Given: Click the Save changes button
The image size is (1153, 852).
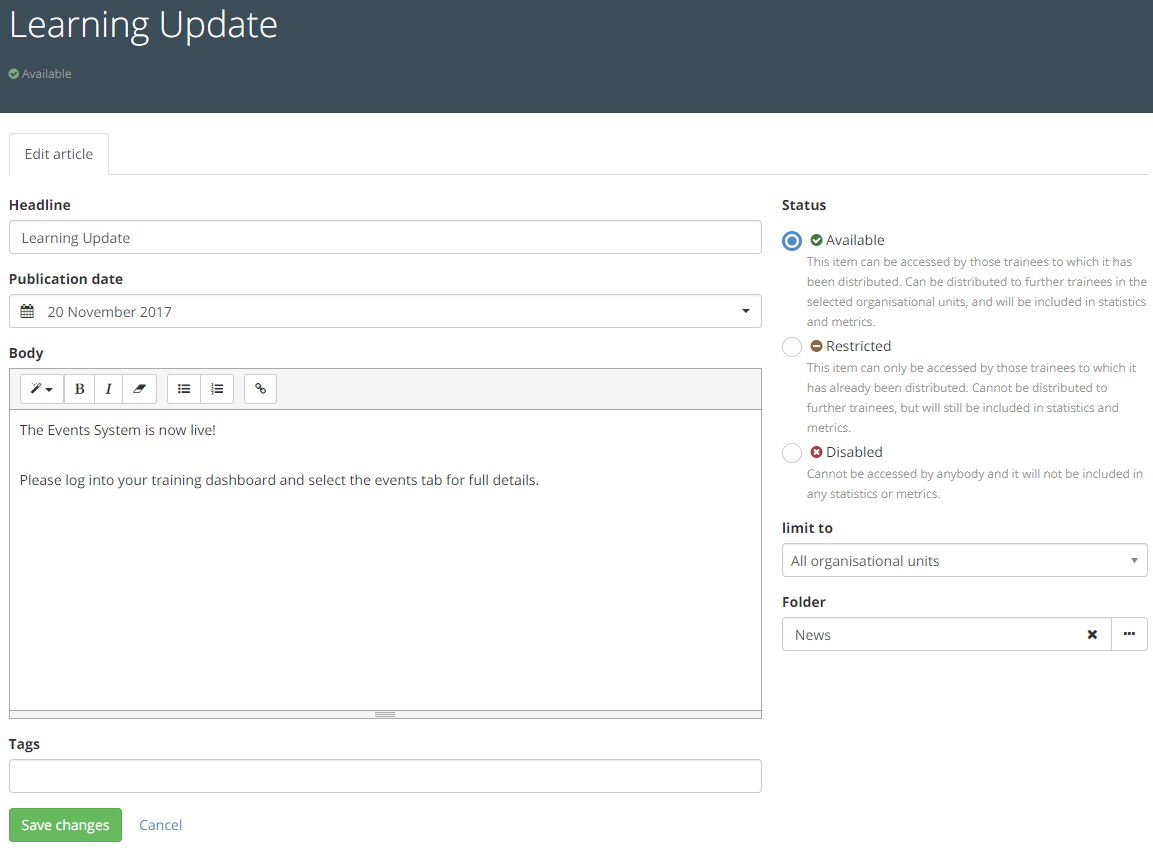Looking at the screenshot, I should click(65, 825).
